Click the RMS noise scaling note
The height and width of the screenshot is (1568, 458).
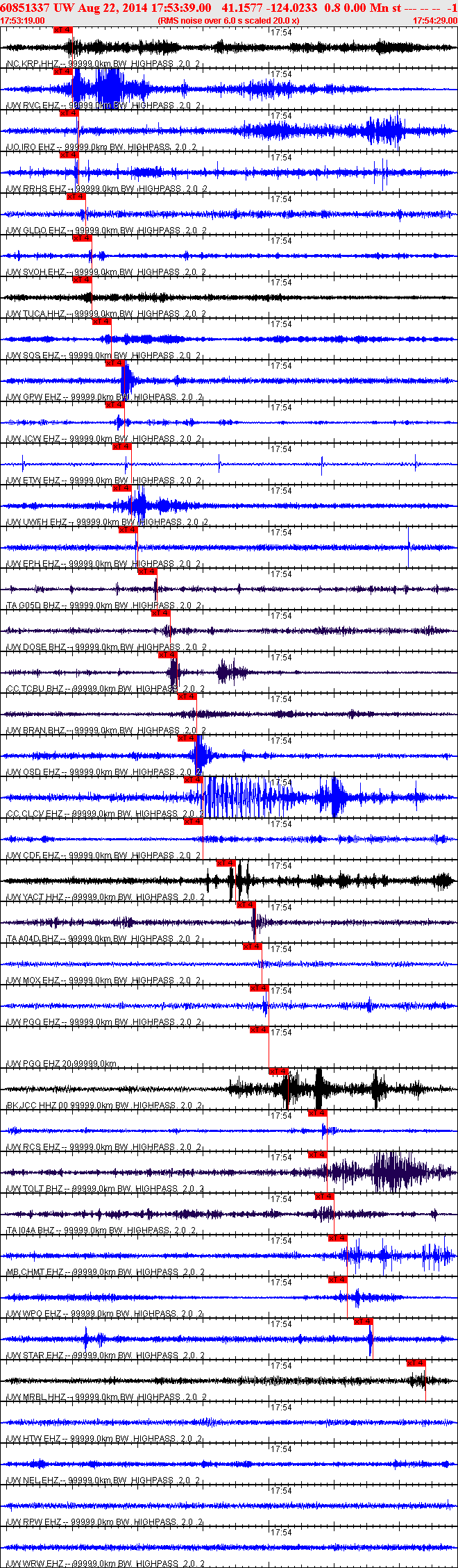coord(228,21)
